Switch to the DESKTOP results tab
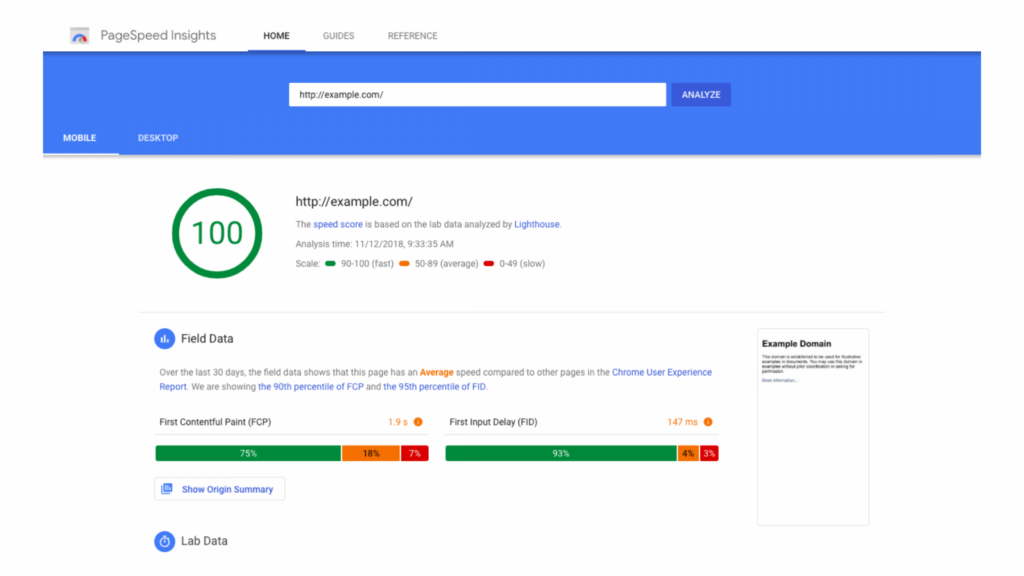 pyautogui.click(x=158, y=138)
